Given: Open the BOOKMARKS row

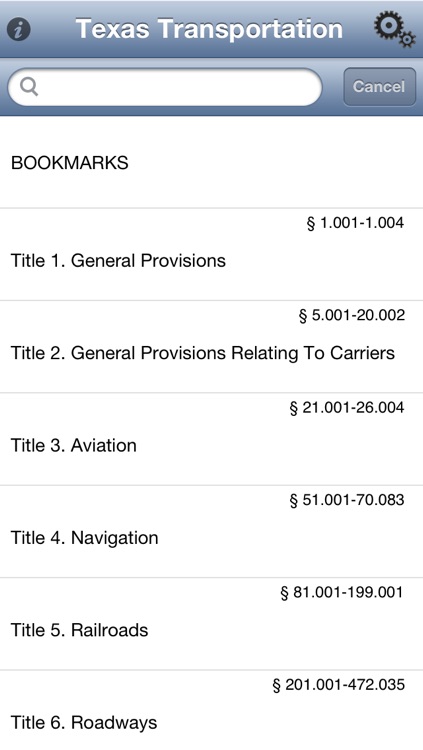Looking at the screenshot, I should [212, 163].
